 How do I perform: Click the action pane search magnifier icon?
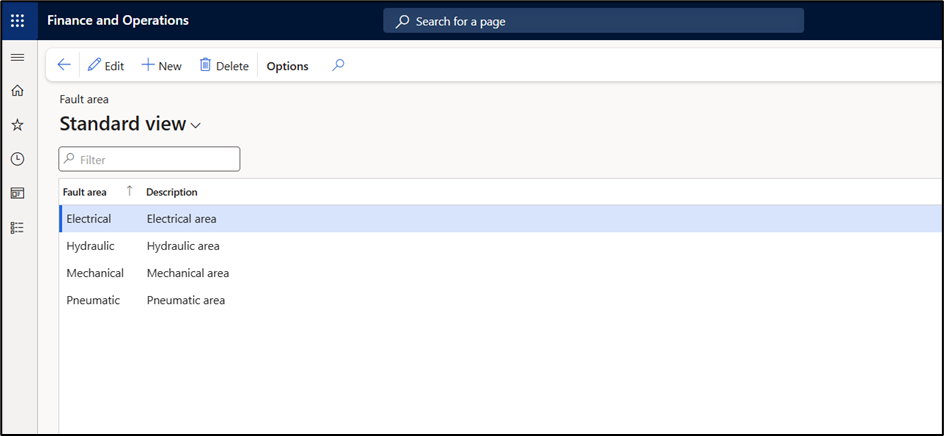click(338, 66)
